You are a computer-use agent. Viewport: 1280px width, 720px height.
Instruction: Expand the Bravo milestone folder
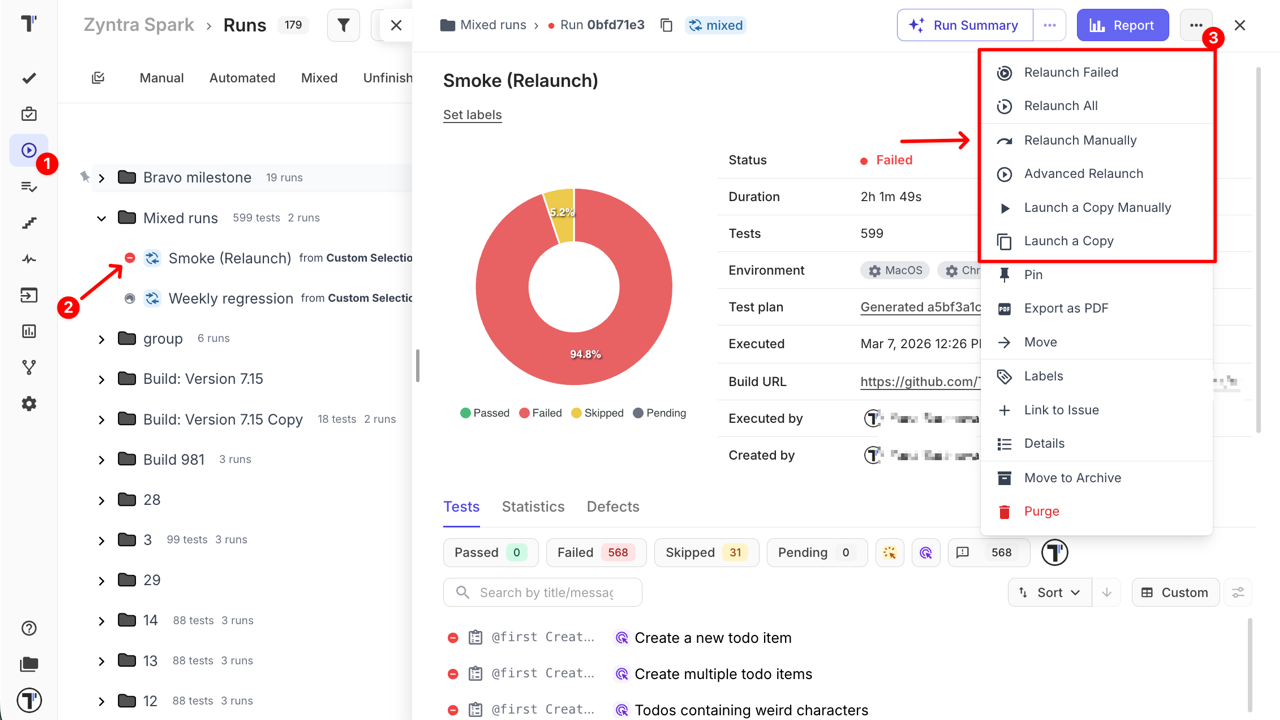click(102, 178)
